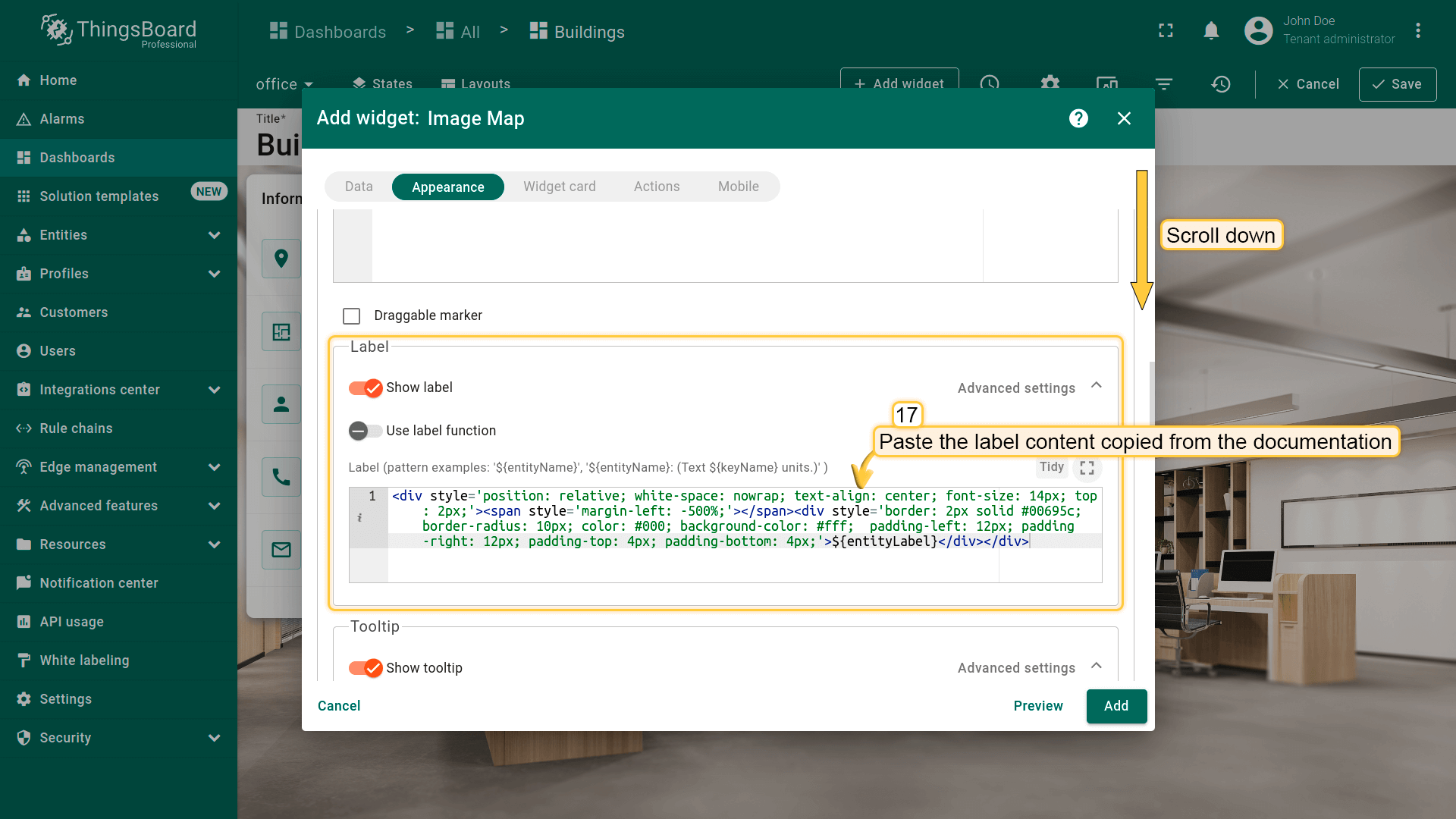This screenshot has height=819, width=1456.
Task: Turn off the Show label toggle
Action: tap(366, 388)
